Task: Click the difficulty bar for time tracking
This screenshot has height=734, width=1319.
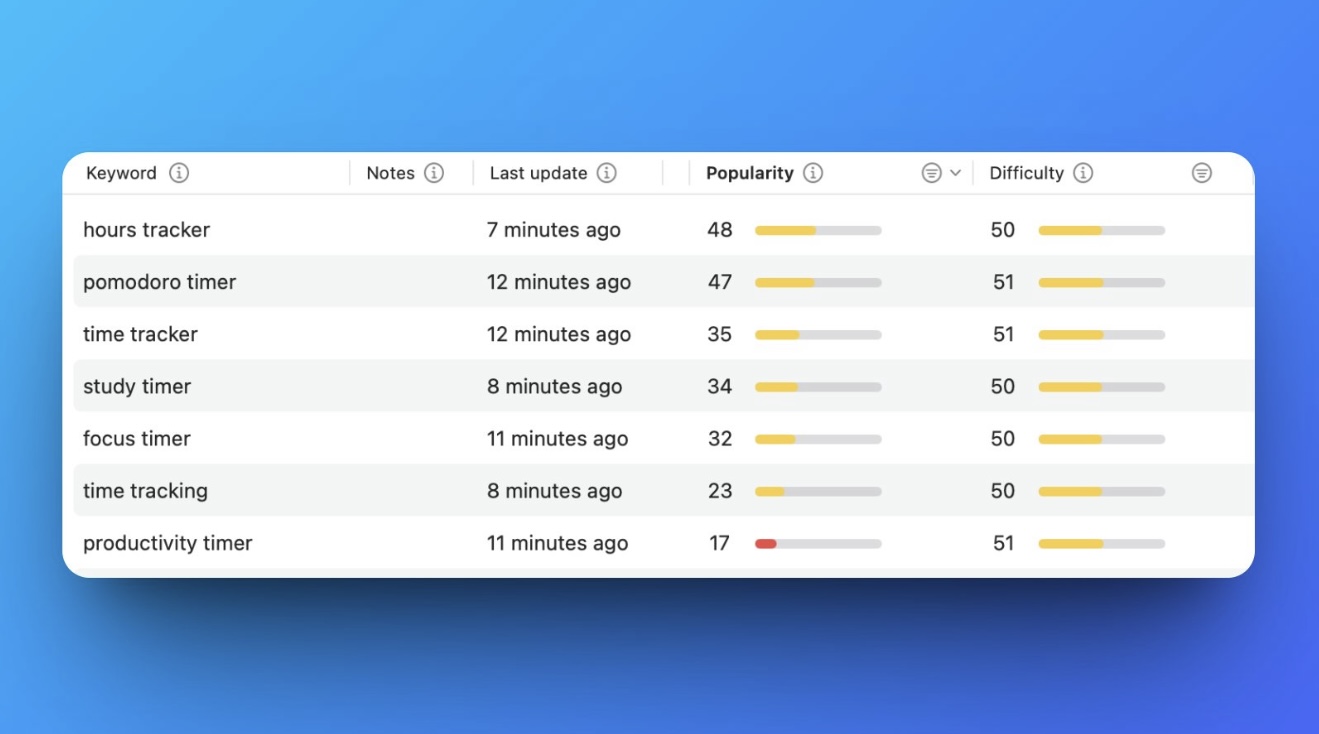Action: [x=1101, y=492]
